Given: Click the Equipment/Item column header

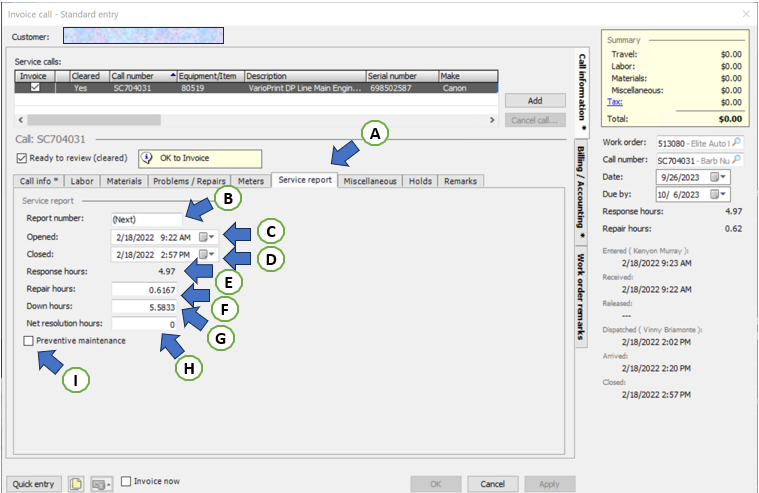Looking at the screenshot, I should [211, 76].
